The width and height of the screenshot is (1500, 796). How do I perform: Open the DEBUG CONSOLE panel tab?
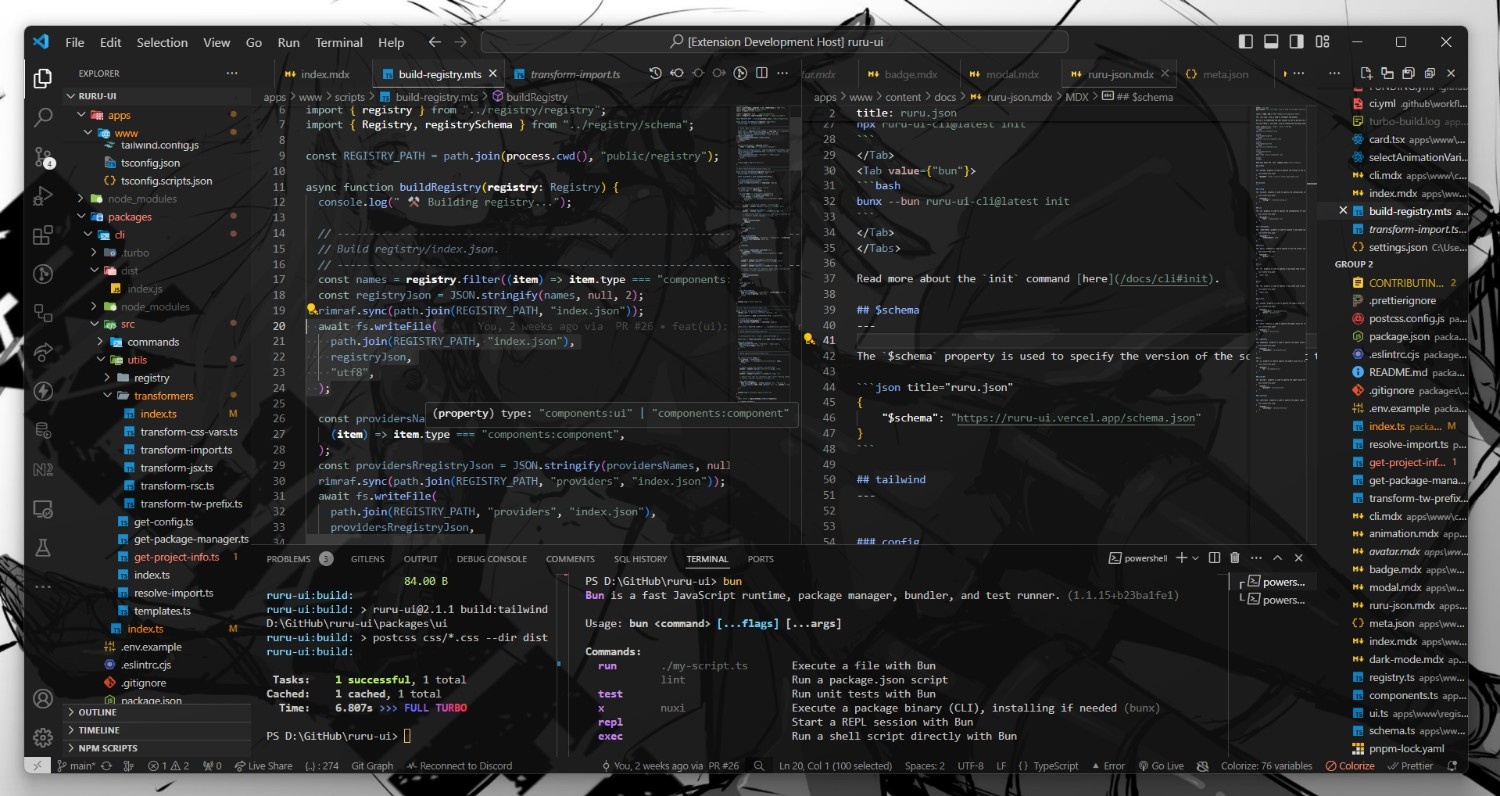(x=491, y=559)
